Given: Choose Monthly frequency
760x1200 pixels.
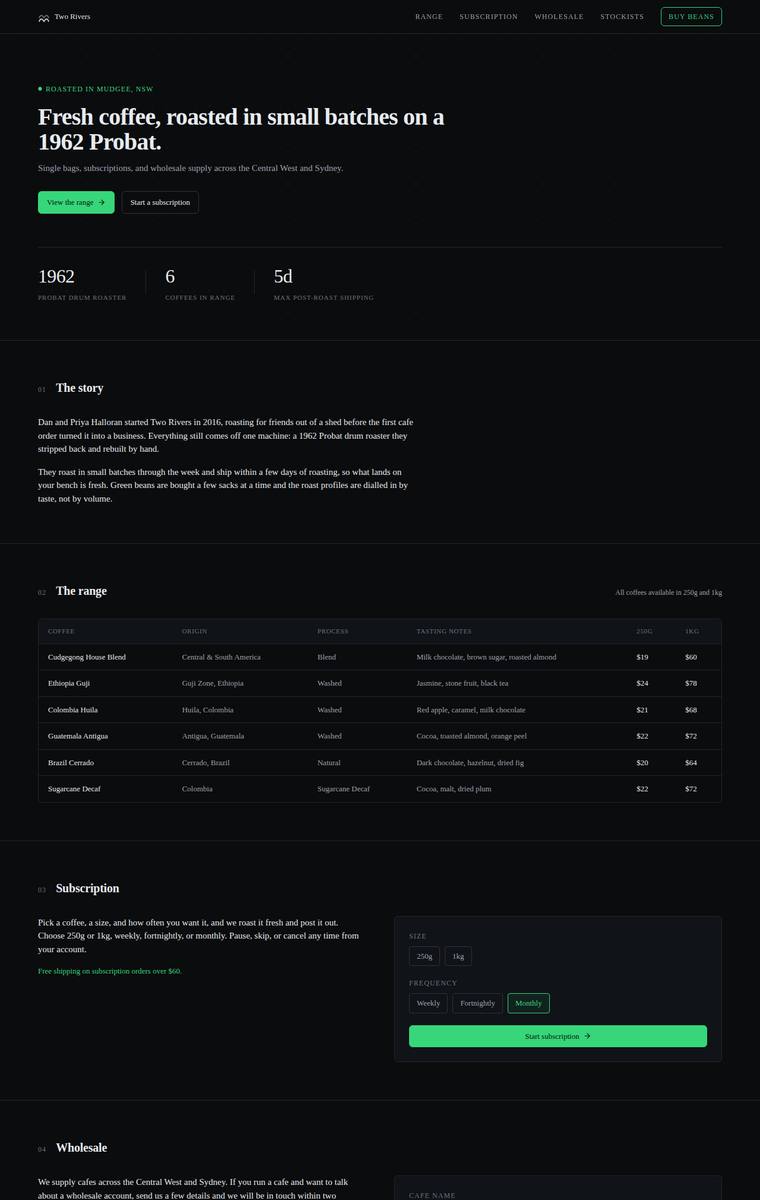Looking at the screenshot, I should pos(529,1003).
